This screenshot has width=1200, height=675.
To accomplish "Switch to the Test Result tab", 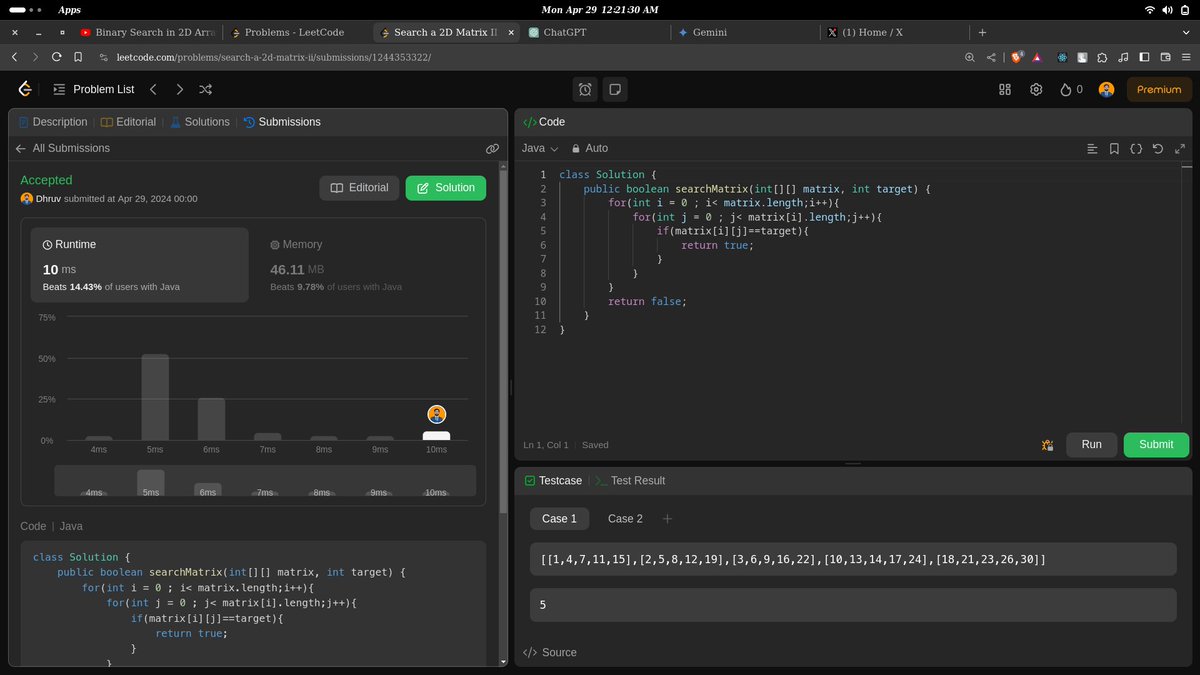I will click(629, 481).
